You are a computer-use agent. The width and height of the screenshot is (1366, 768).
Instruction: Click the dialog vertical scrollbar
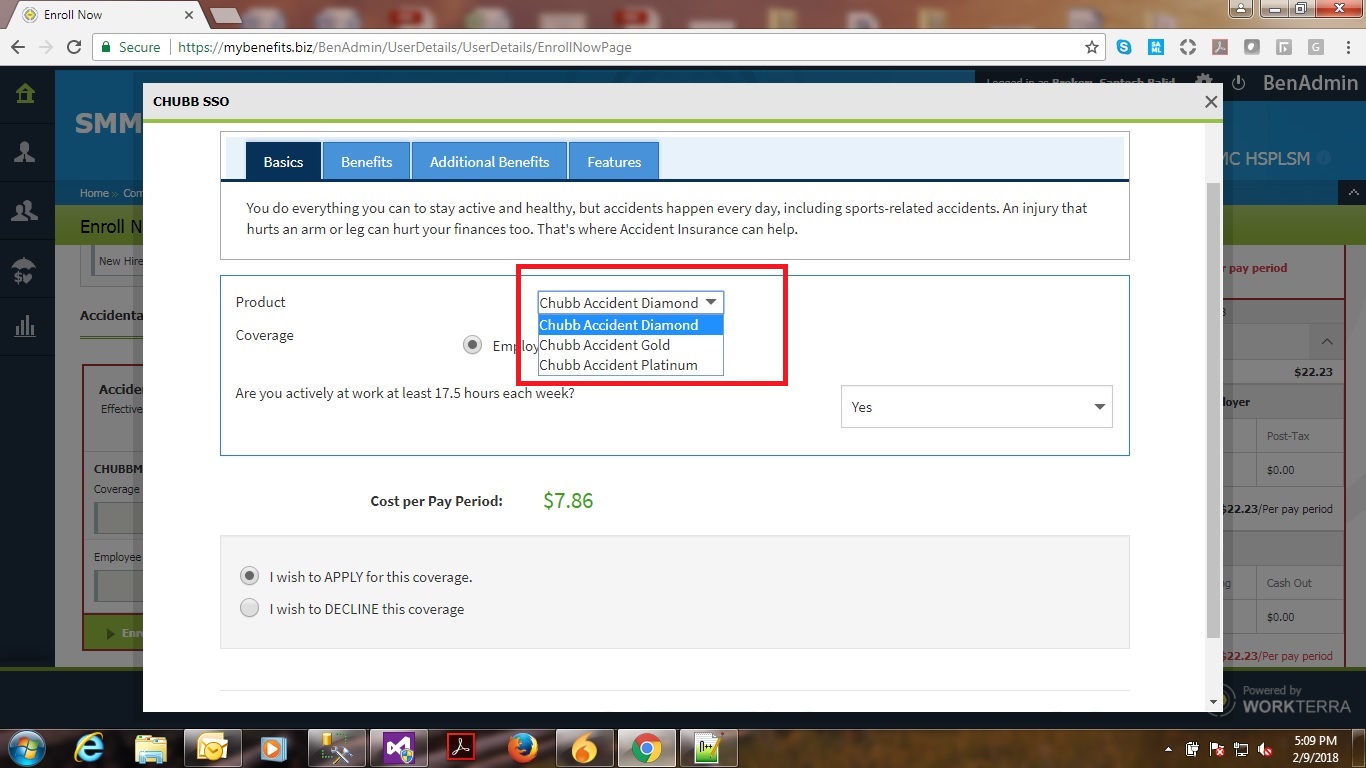1214,410
